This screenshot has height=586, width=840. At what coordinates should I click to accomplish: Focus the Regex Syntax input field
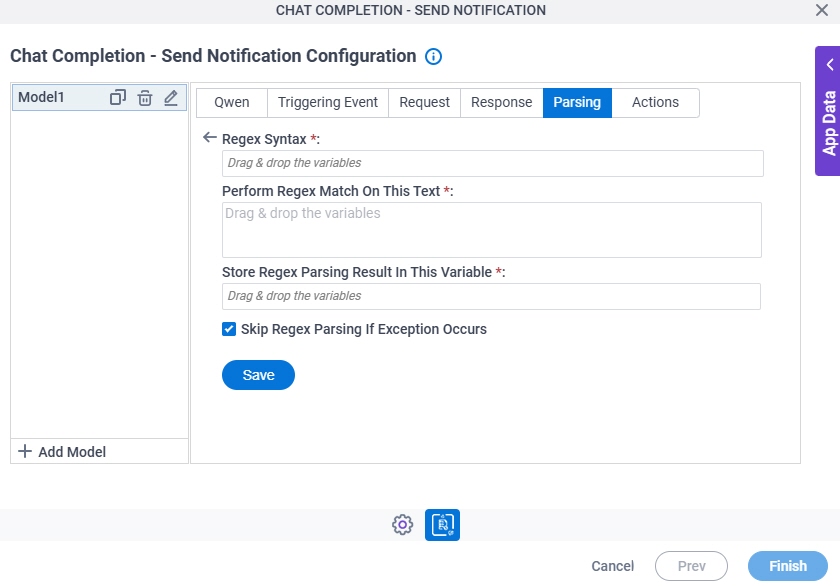tap(492, 163)
